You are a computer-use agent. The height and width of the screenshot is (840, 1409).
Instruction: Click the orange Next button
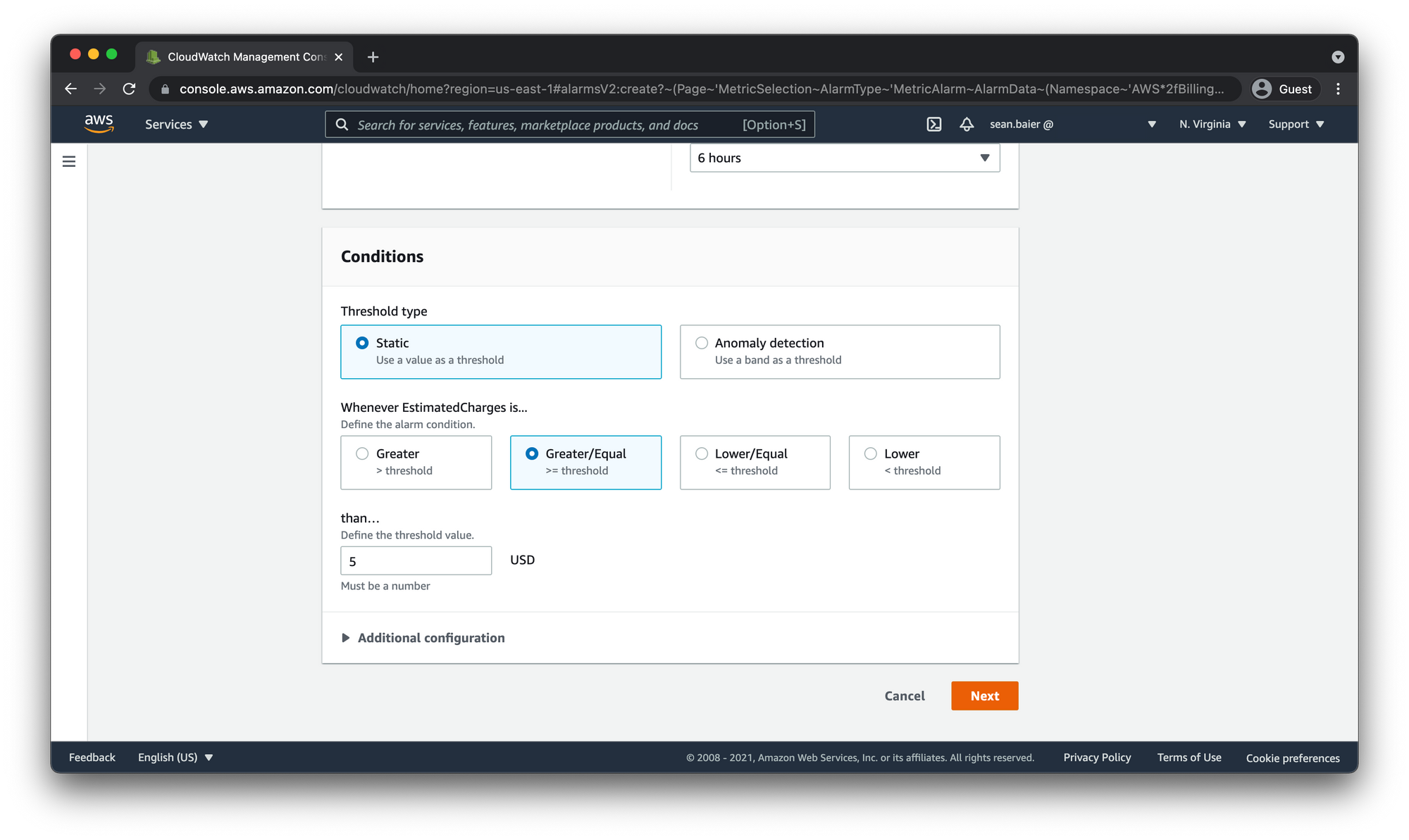pyautogui.click(x=984, y=696)
